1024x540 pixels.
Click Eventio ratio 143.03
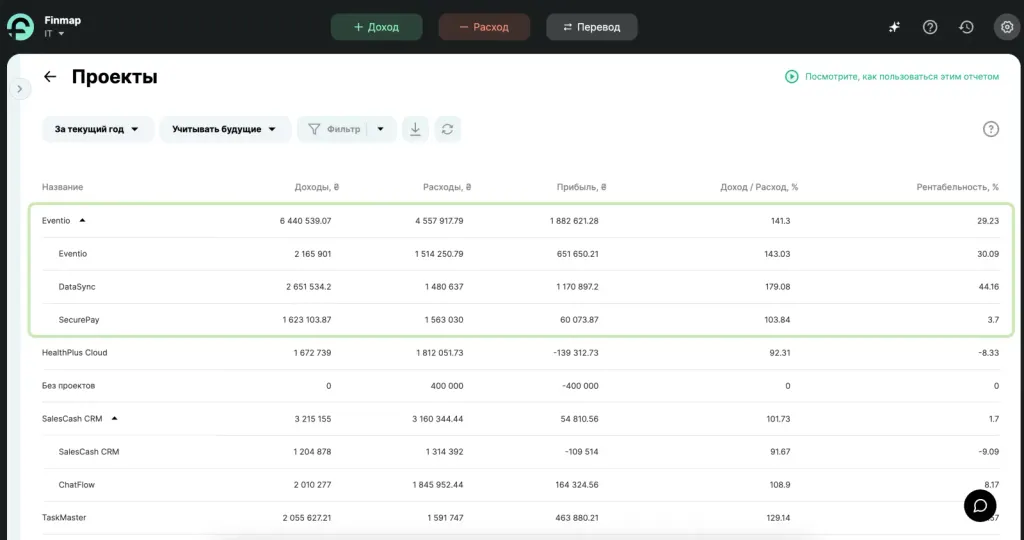pyautogui.click(x=777, y=254)
